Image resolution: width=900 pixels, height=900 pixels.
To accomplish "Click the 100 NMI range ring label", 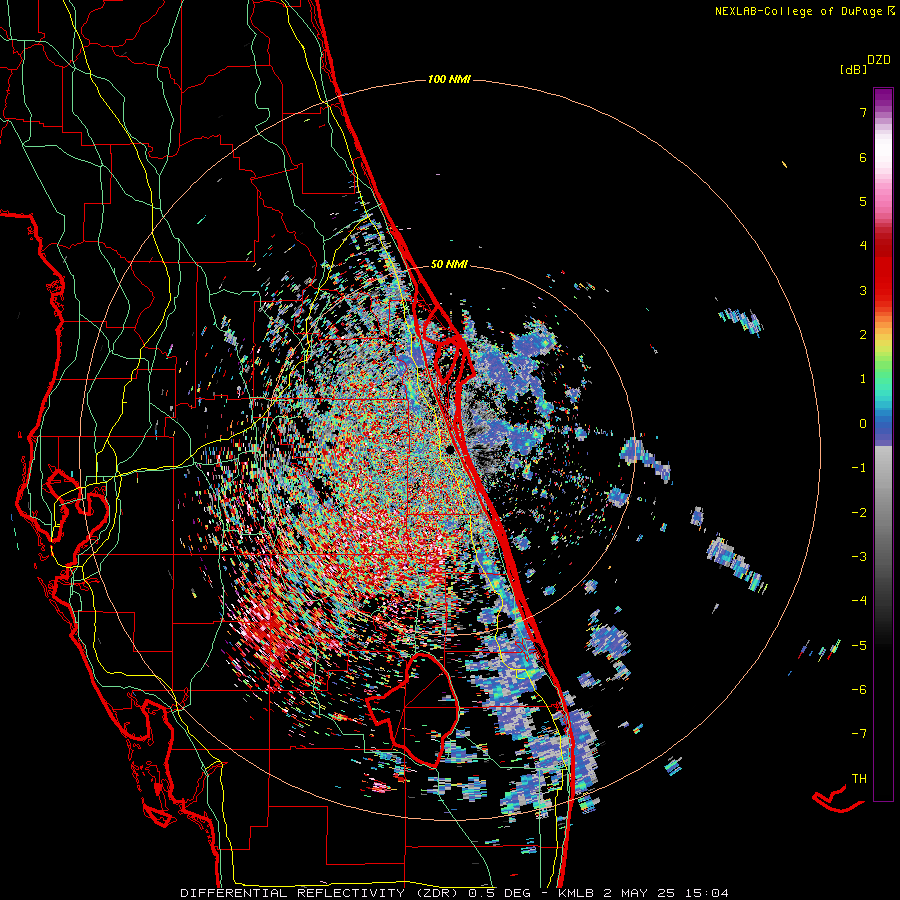I will click(449, 79).
